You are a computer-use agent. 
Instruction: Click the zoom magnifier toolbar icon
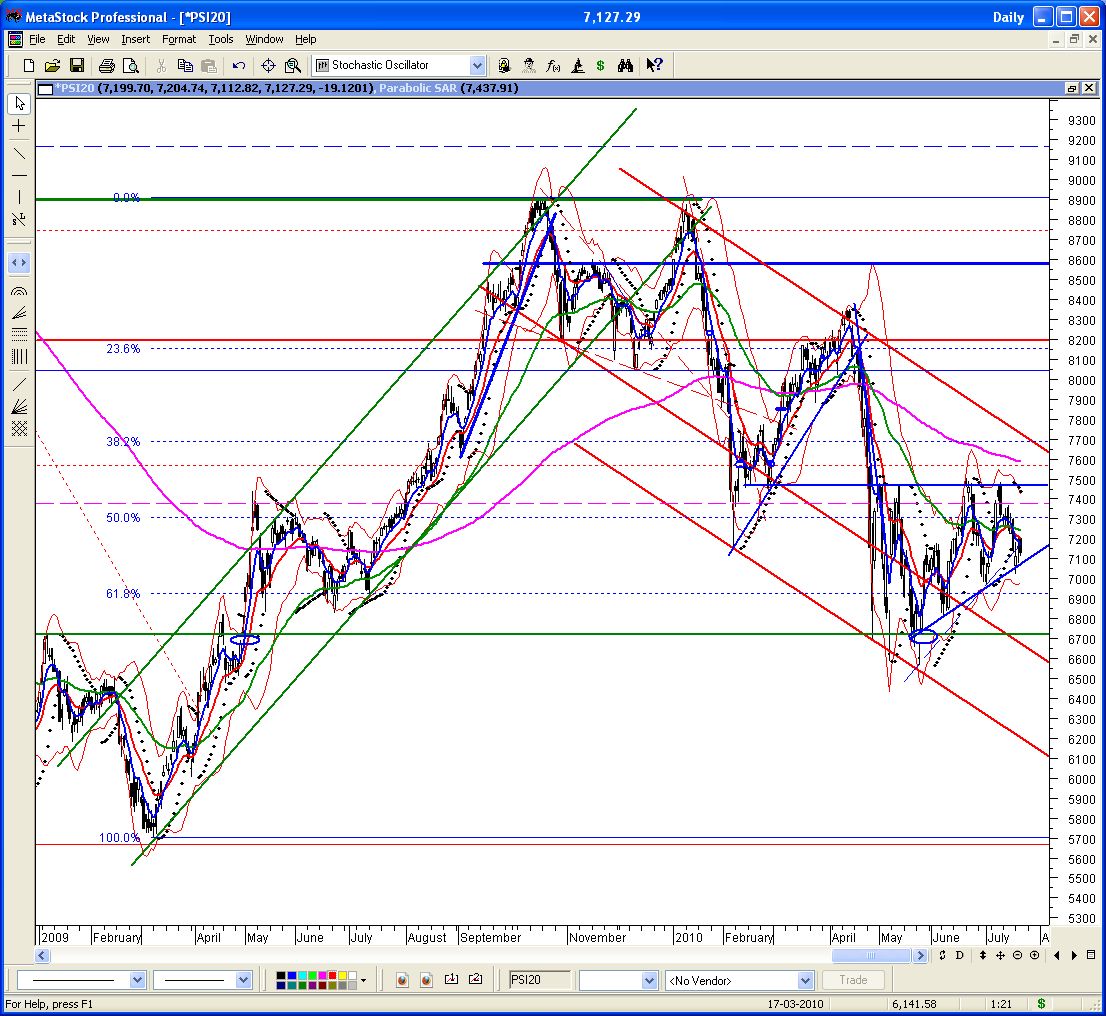coord(293,66)
